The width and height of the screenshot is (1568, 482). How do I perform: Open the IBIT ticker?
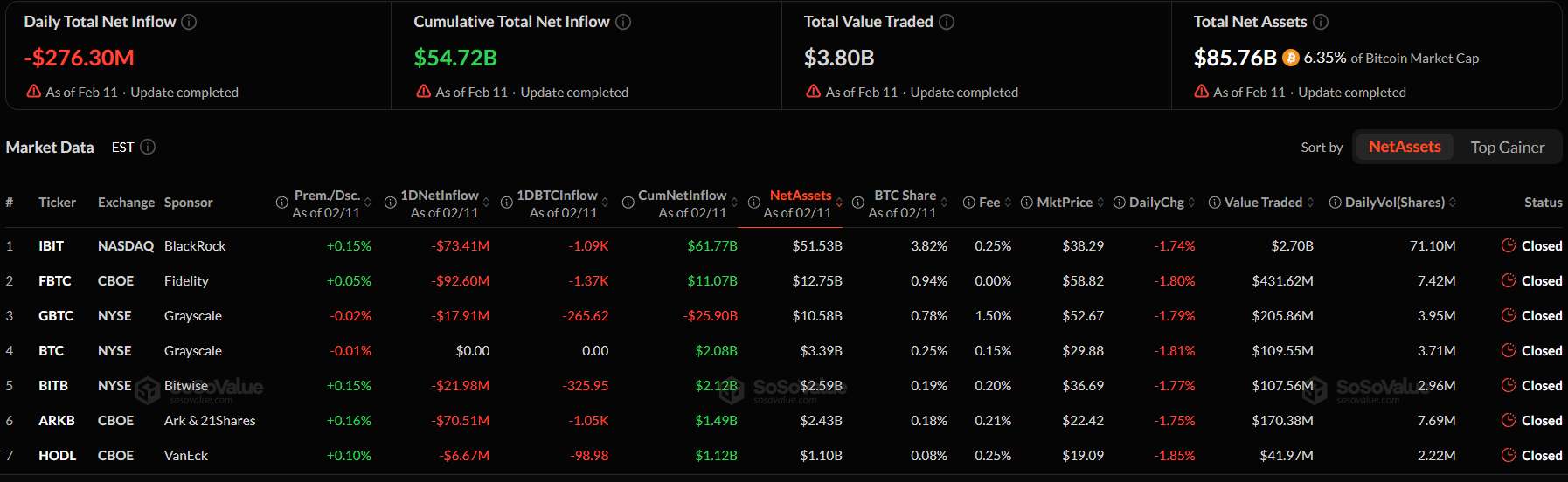point(51,246)
